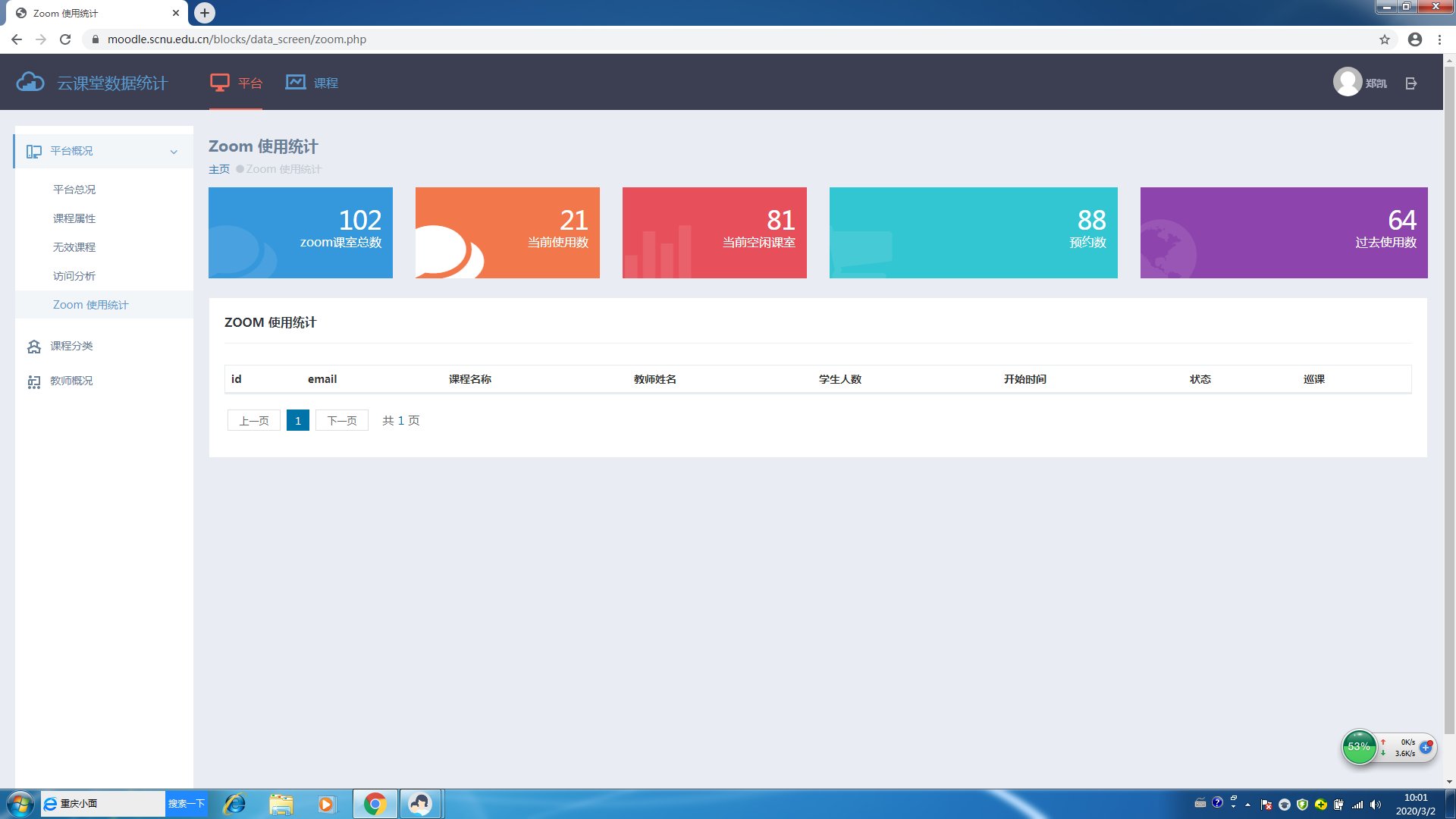Image resolution: width=1456 pixels, height=819 pixels.
Task: Click the 云课堂数据统计 site title
Action: tap(112, 83)
